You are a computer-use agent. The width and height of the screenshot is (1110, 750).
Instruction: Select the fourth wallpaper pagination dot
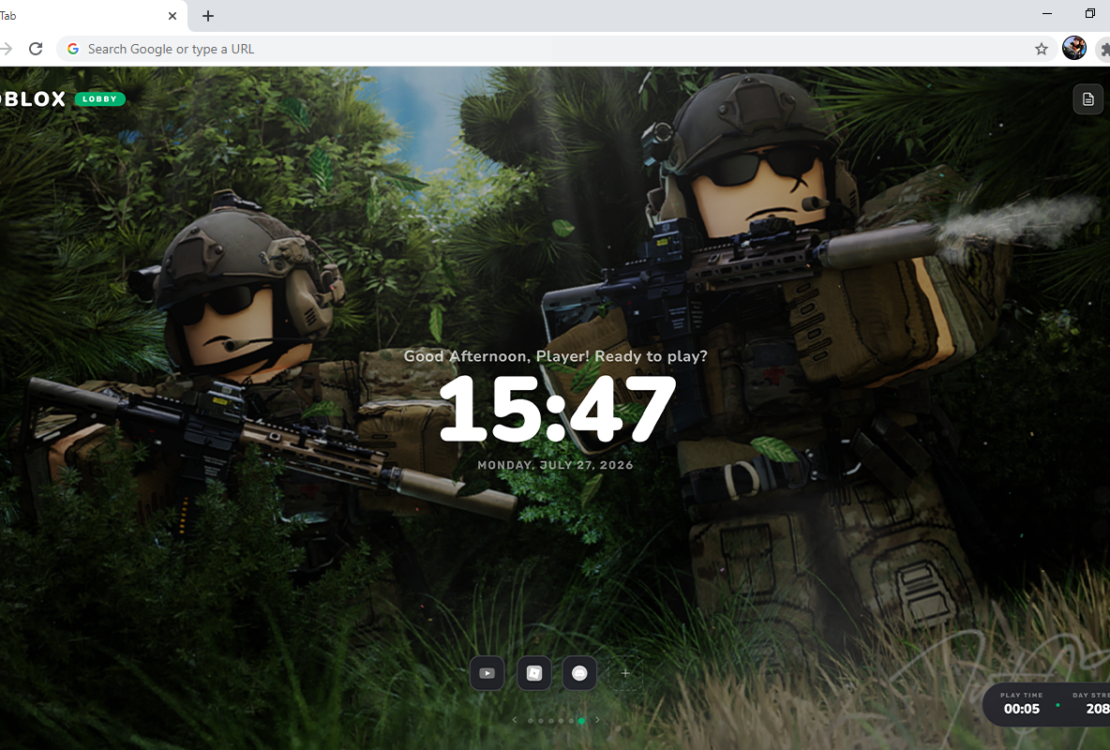pyautogui.click(x=561, y=721)
